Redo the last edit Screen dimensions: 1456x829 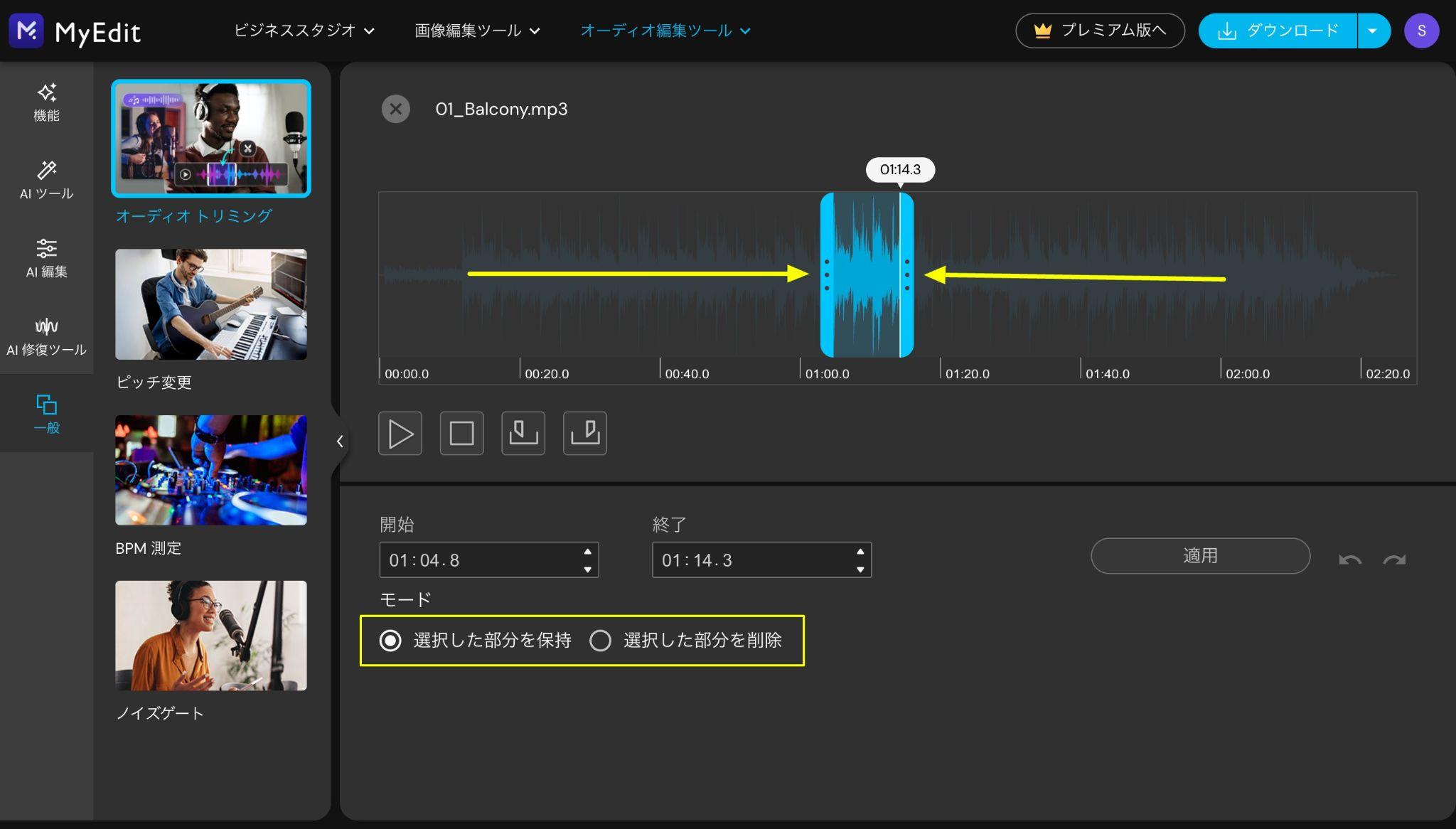point(1394,560)
